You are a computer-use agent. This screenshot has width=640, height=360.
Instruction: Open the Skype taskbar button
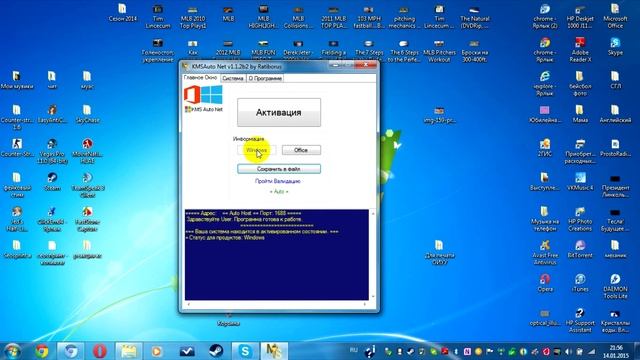(245, 351)
